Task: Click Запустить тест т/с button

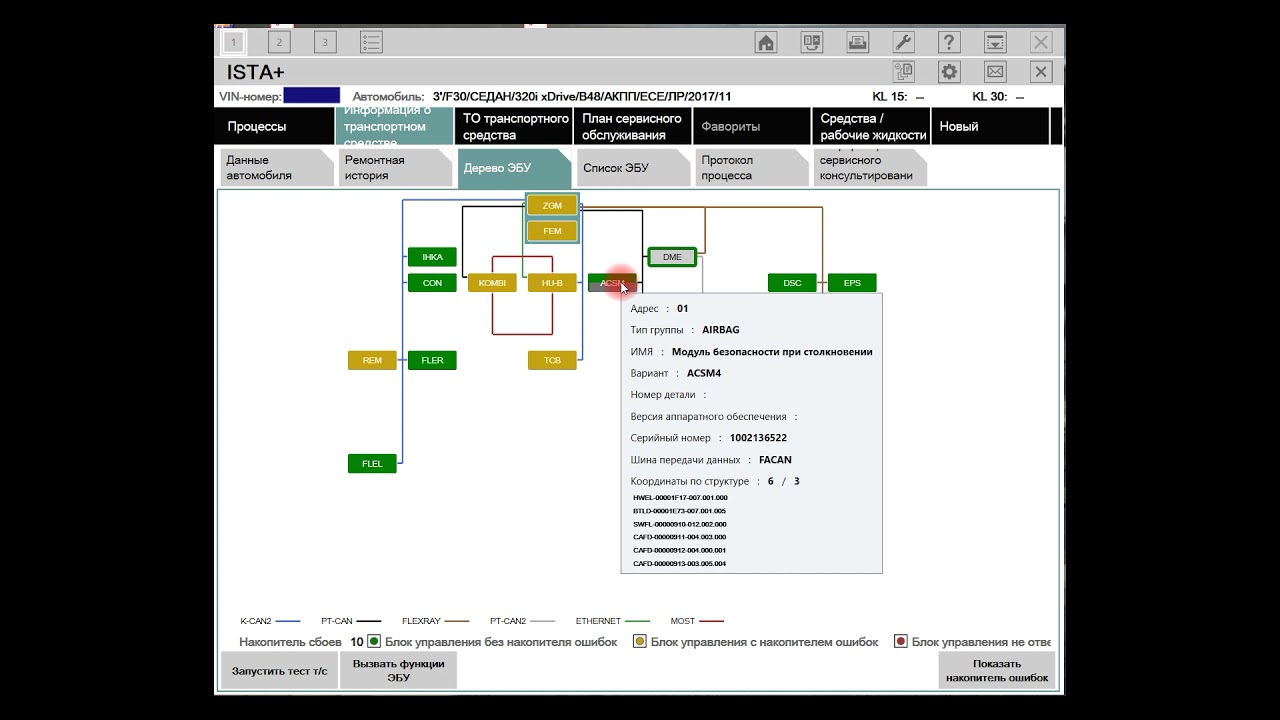Action: (279, 671)
